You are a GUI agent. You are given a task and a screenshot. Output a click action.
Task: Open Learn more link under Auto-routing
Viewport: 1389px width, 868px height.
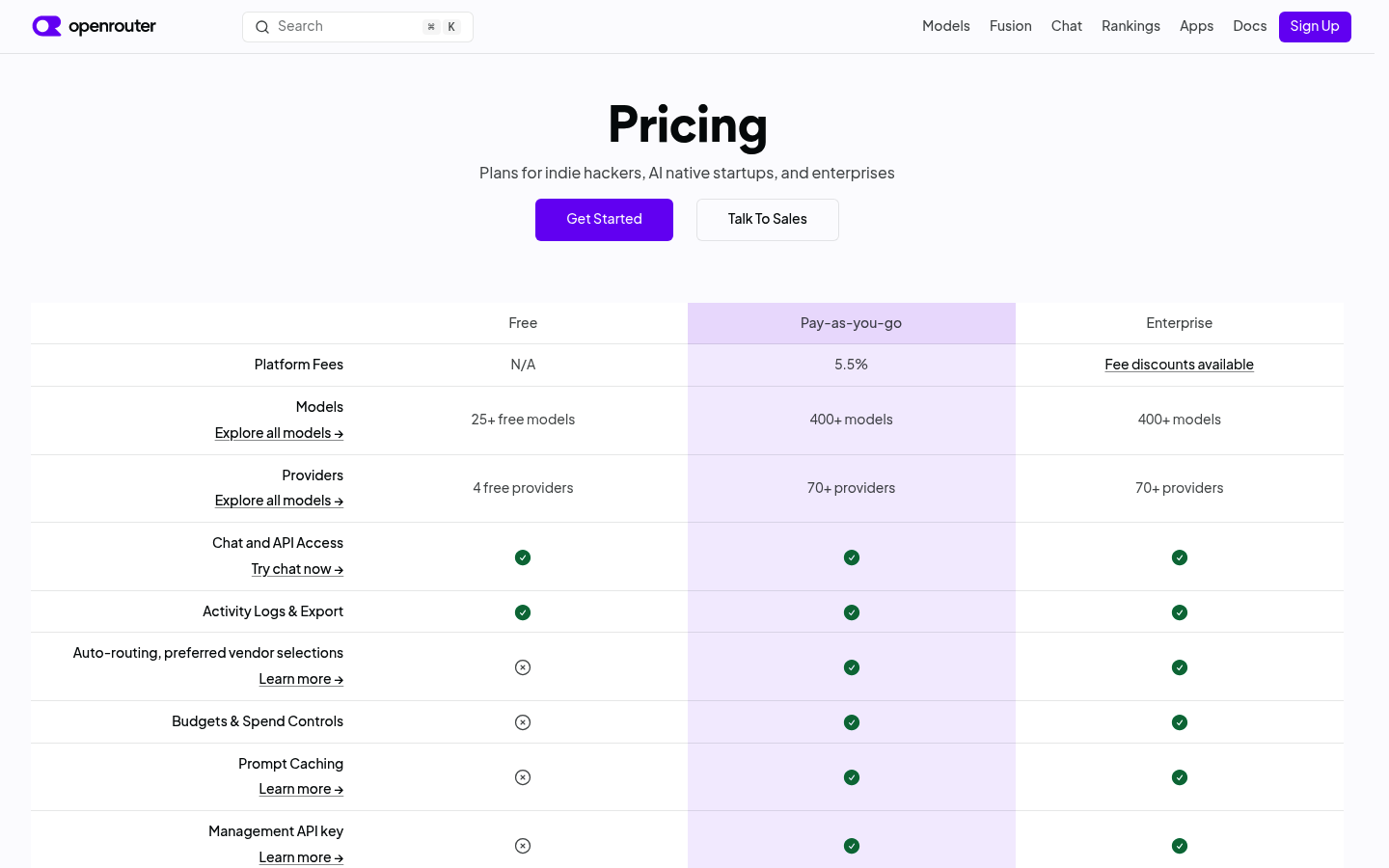301,679
